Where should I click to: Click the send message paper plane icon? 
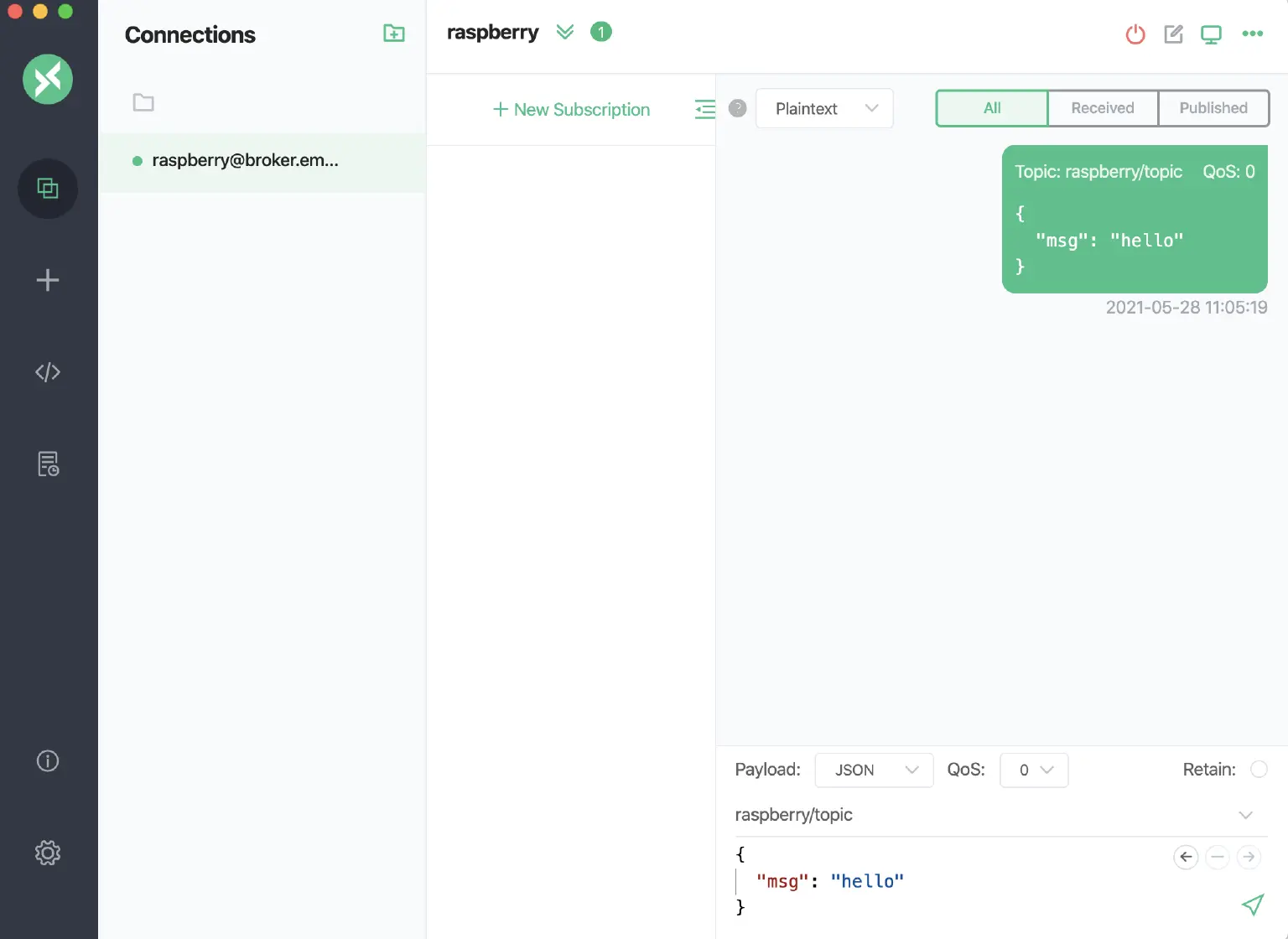[1252, 905]
